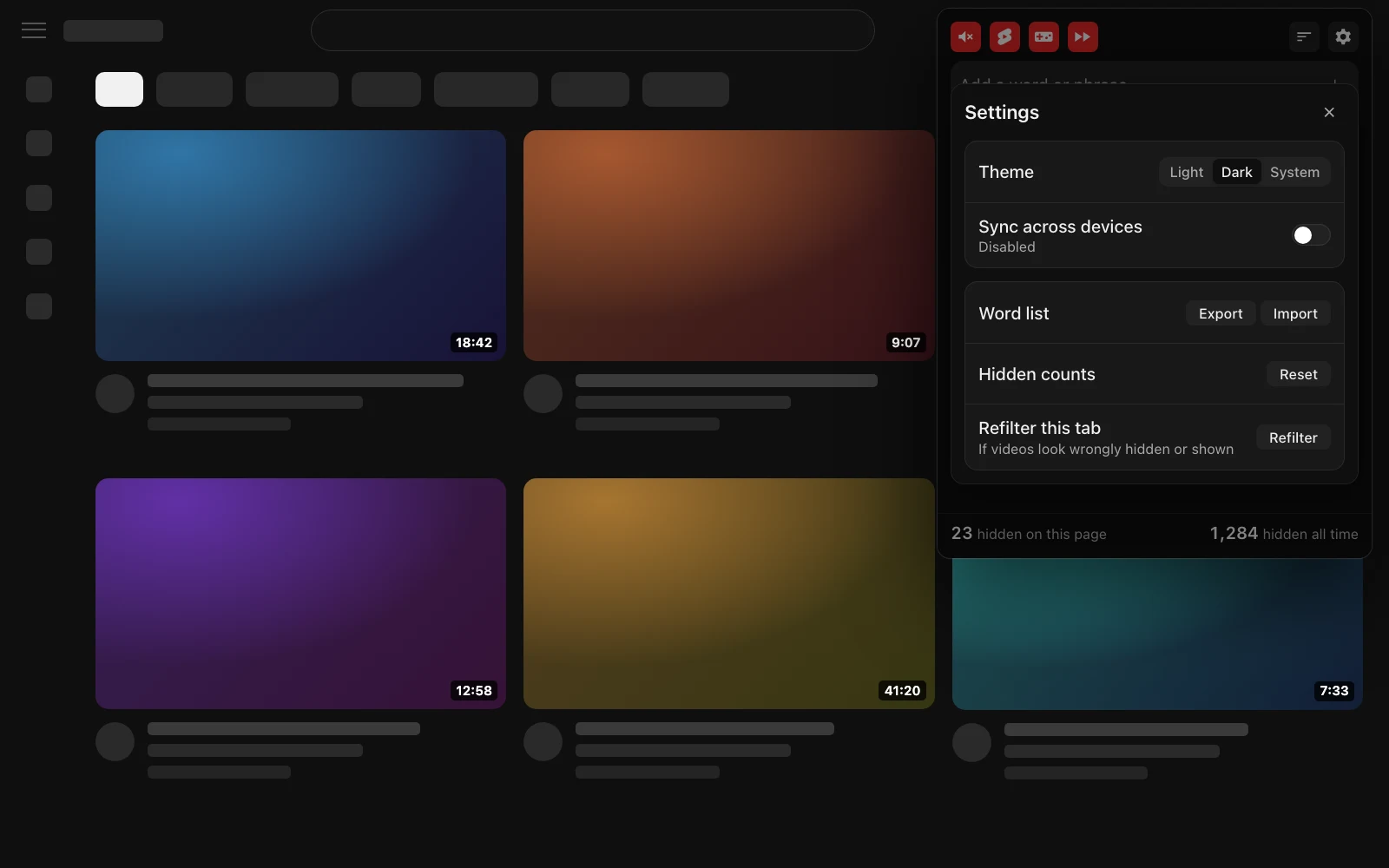Click the Shorts filter icon

coord(1004,36)
